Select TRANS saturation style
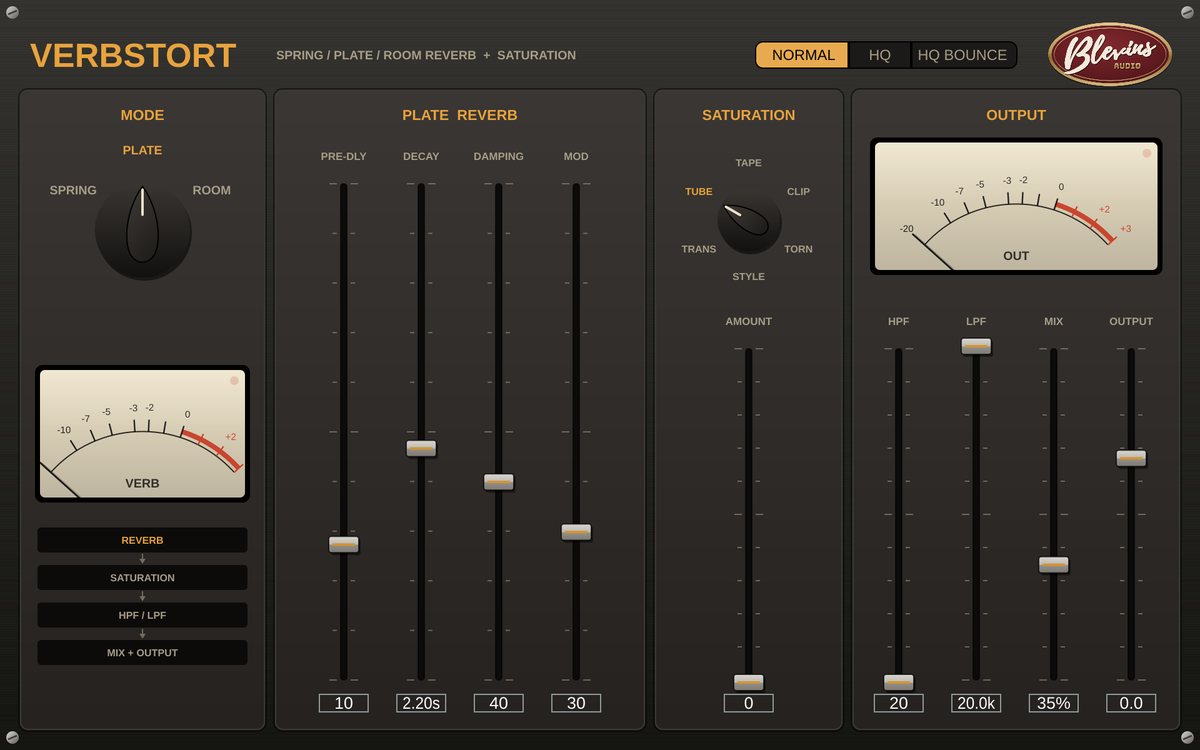 pyautogui.click(x=699, y=249)
